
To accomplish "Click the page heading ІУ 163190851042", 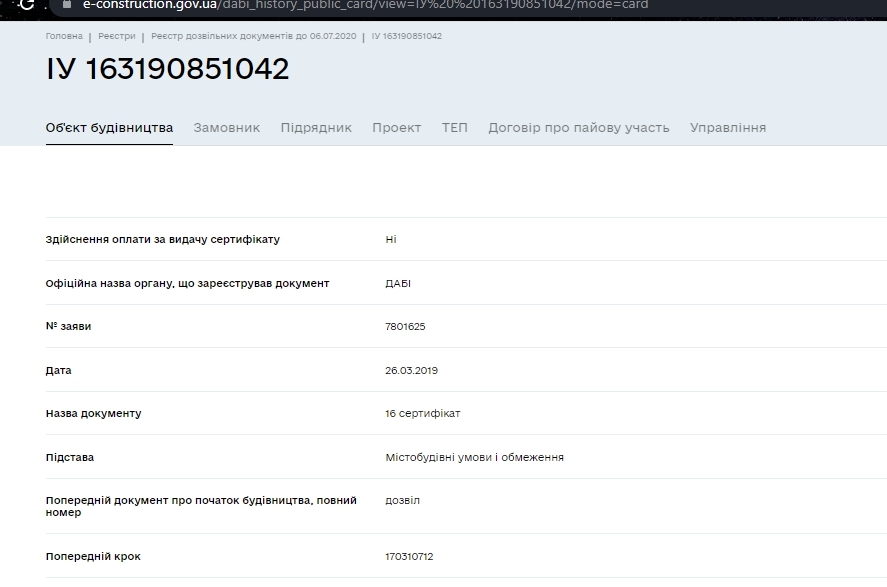I will click(x=167, y=69).
